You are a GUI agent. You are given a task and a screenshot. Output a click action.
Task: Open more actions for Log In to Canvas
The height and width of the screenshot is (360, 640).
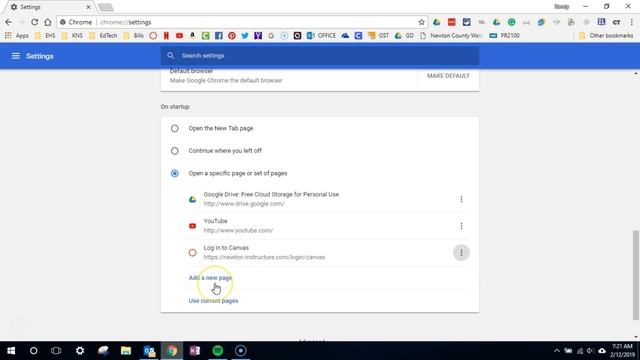coord(461,253)
